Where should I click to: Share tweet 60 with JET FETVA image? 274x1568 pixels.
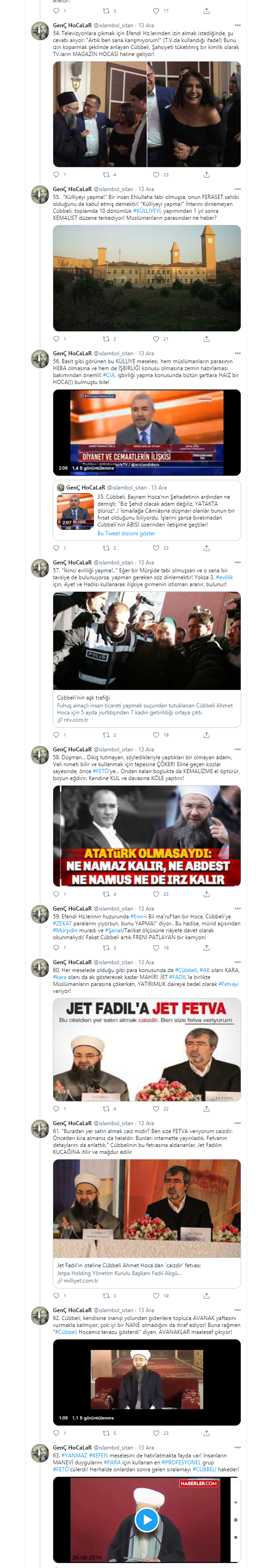coord(206,1109)
